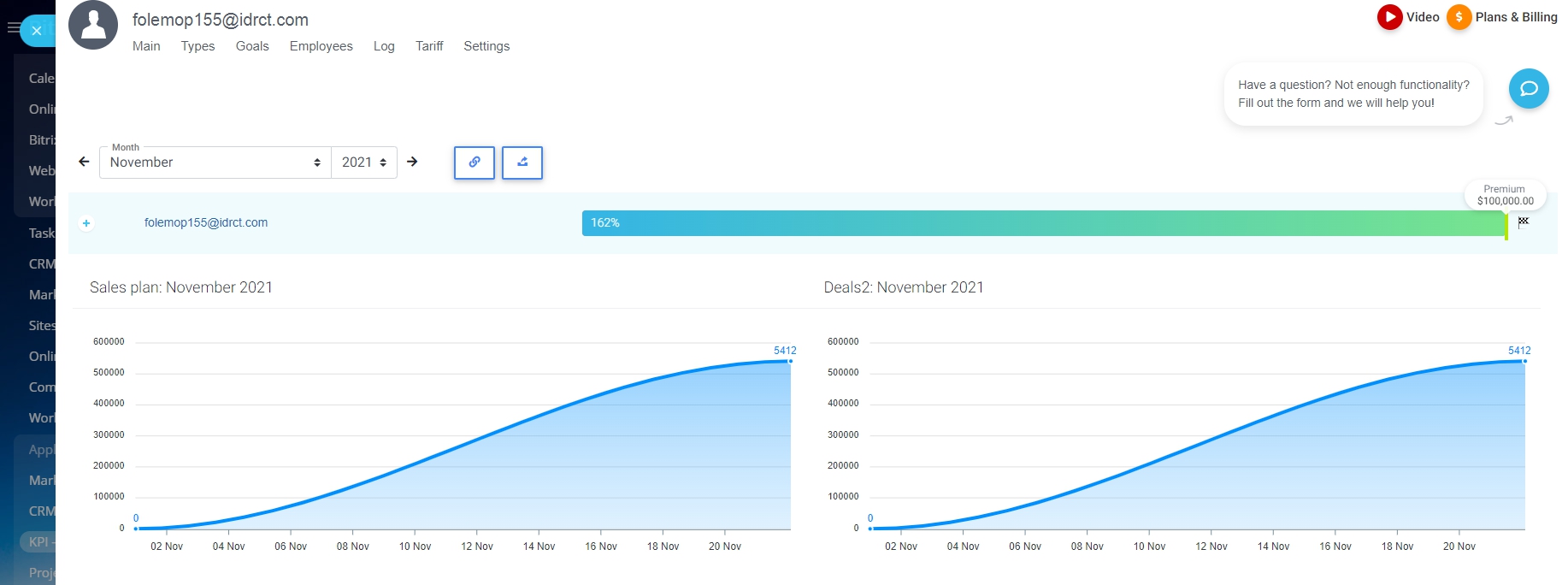Click the user profile avatar icon
The image size is (1568, 585).
pos(93,25)
